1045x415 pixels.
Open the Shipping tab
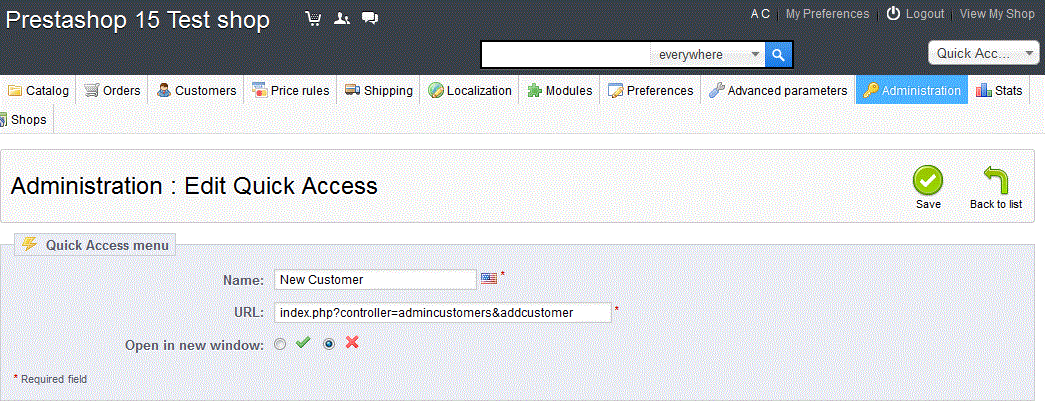[379, 91]
